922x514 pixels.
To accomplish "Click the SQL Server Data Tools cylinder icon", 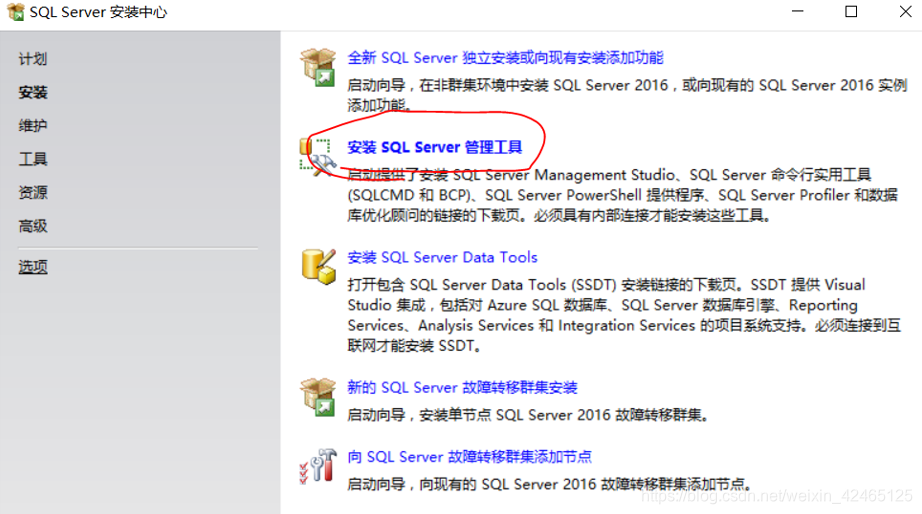I will pyautogui.click(x=318, y=267).
